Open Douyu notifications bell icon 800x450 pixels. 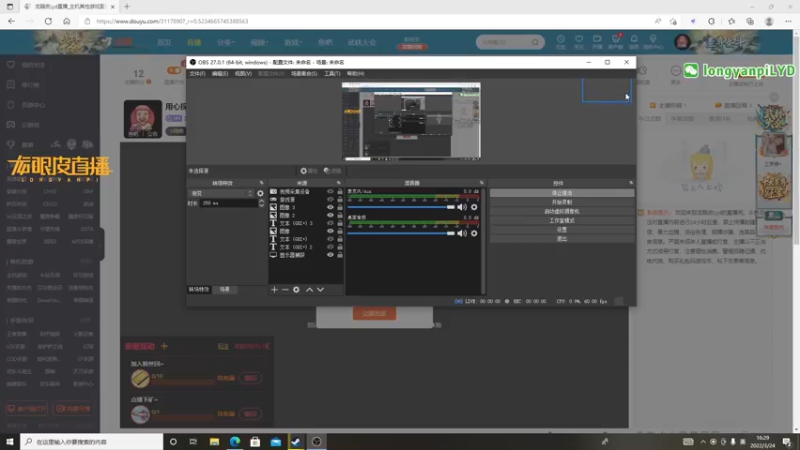634,39
